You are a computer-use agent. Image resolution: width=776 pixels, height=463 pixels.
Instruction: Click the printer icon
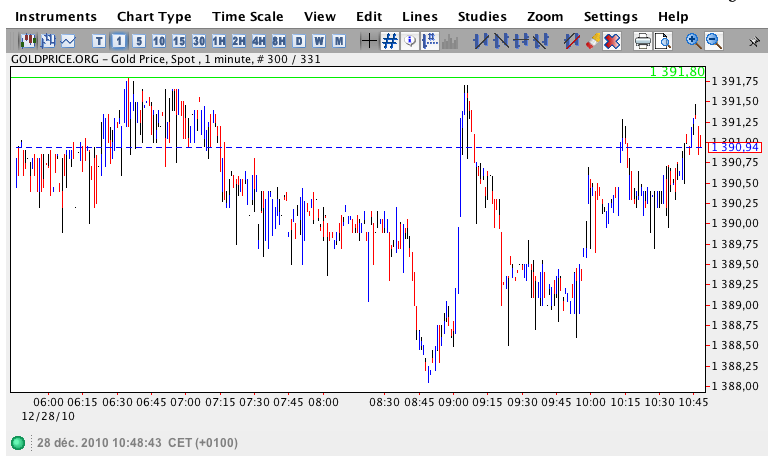click(x=642, y=41)
